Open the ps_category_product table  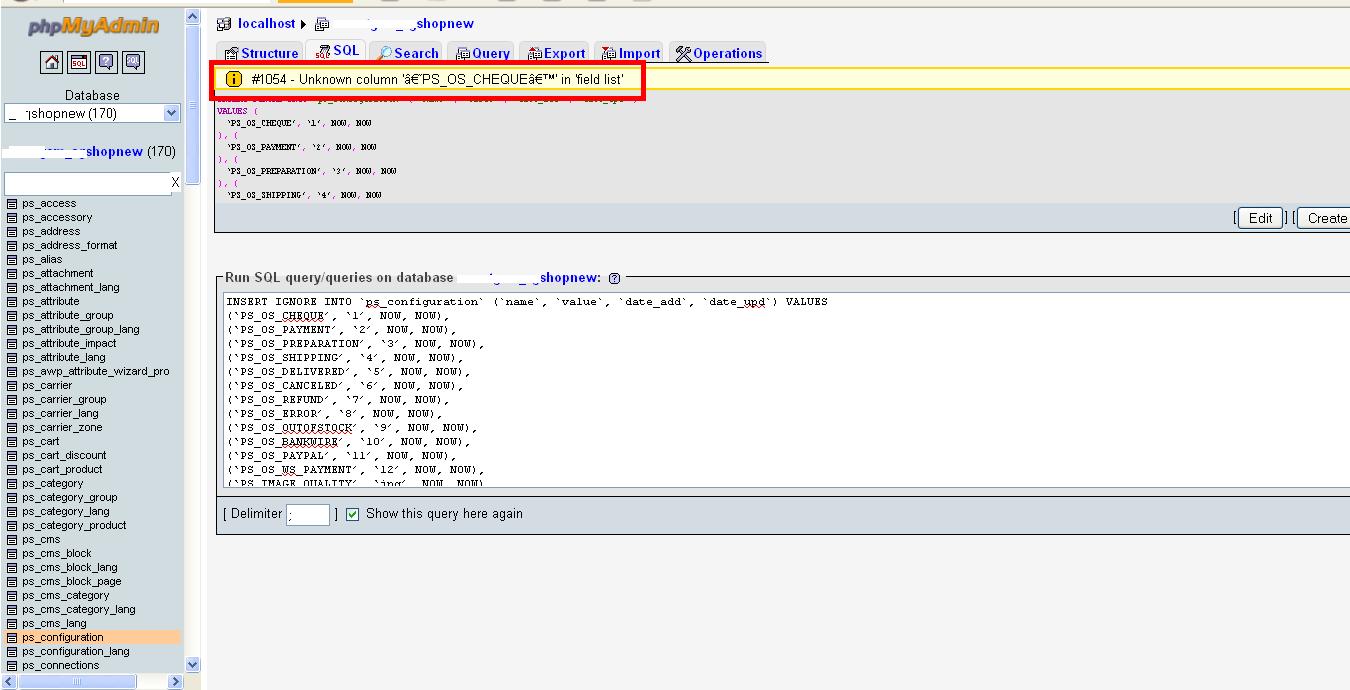74,525
